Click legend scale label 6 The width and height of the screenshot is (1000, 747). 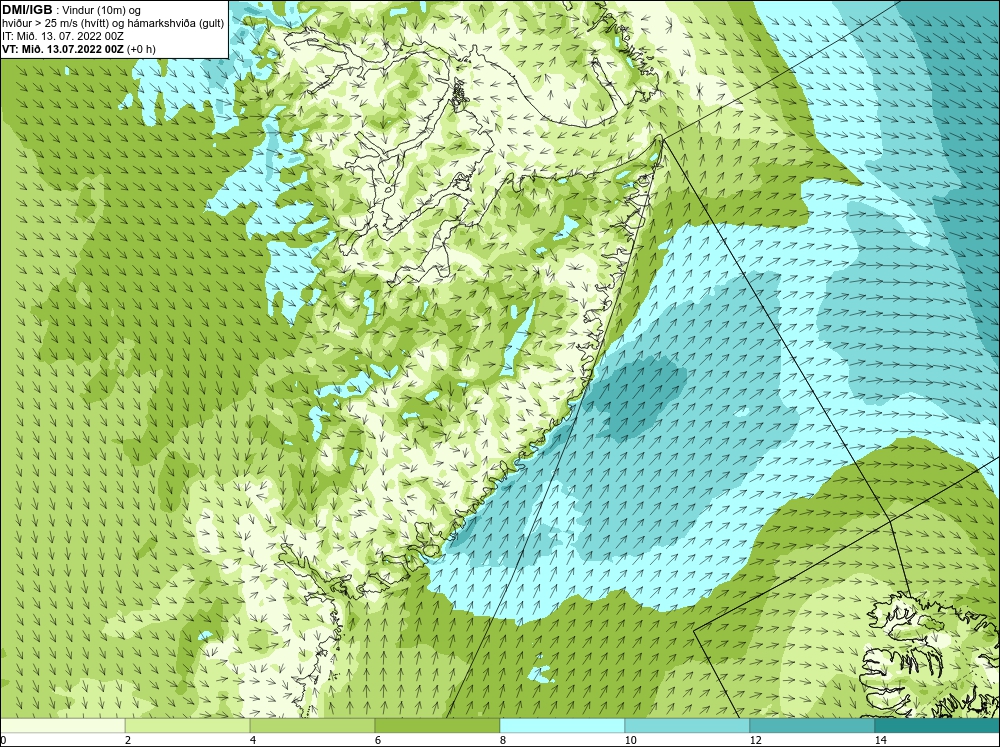378,740
